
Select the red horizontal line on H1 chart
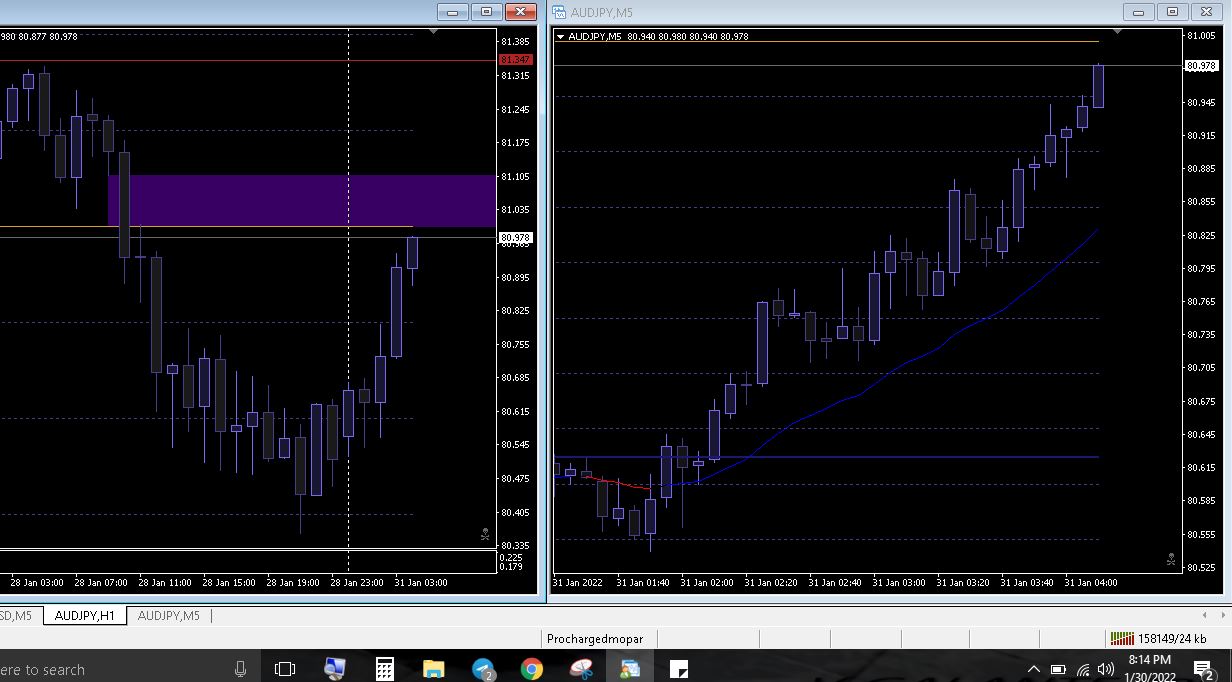tap(248, 60)
